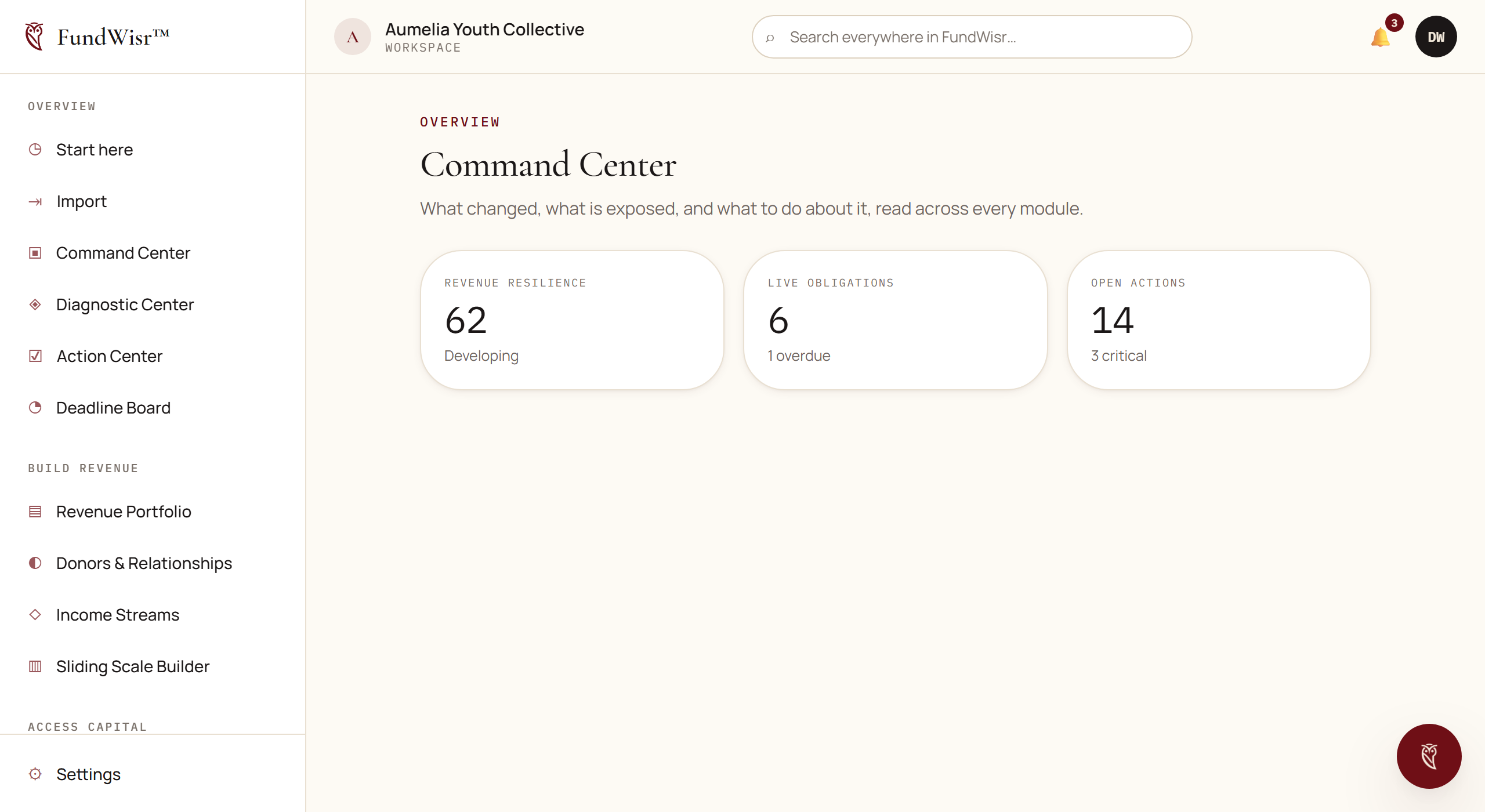1485x812 pixels.
Task: Click the Income Streams diamond outline icon
Action: [35, 615]
